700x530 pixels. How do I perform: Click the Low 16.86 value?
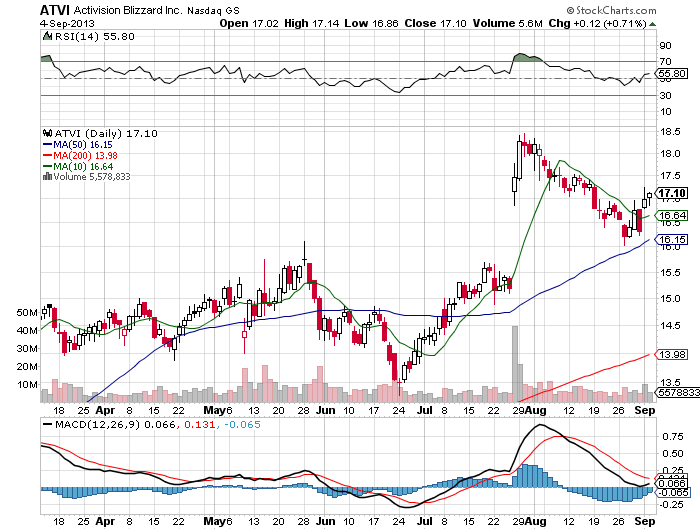[x=371, y=23]
